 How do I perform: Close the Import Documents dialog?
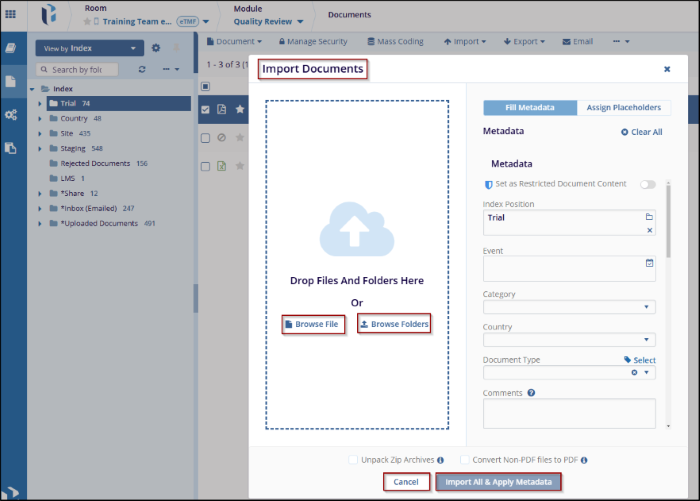tap(667, 69)
